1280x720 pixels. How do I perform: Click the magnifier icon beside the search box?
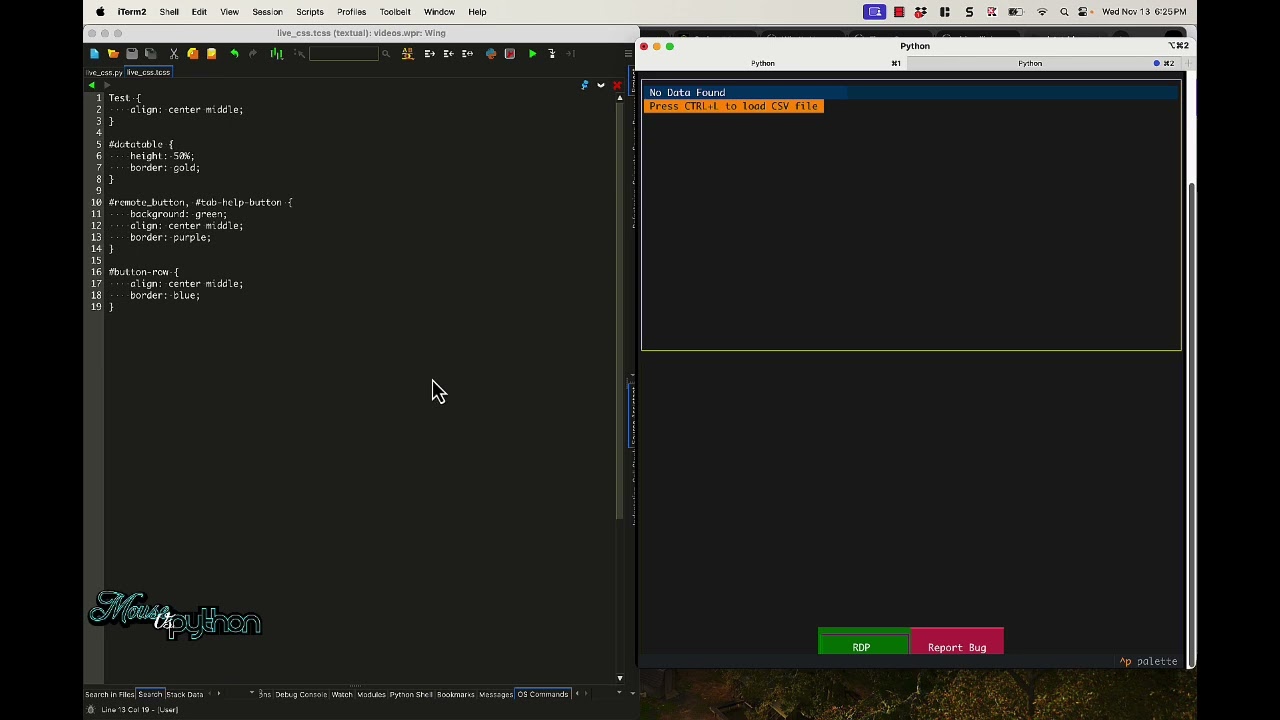[x=386, y=54]
